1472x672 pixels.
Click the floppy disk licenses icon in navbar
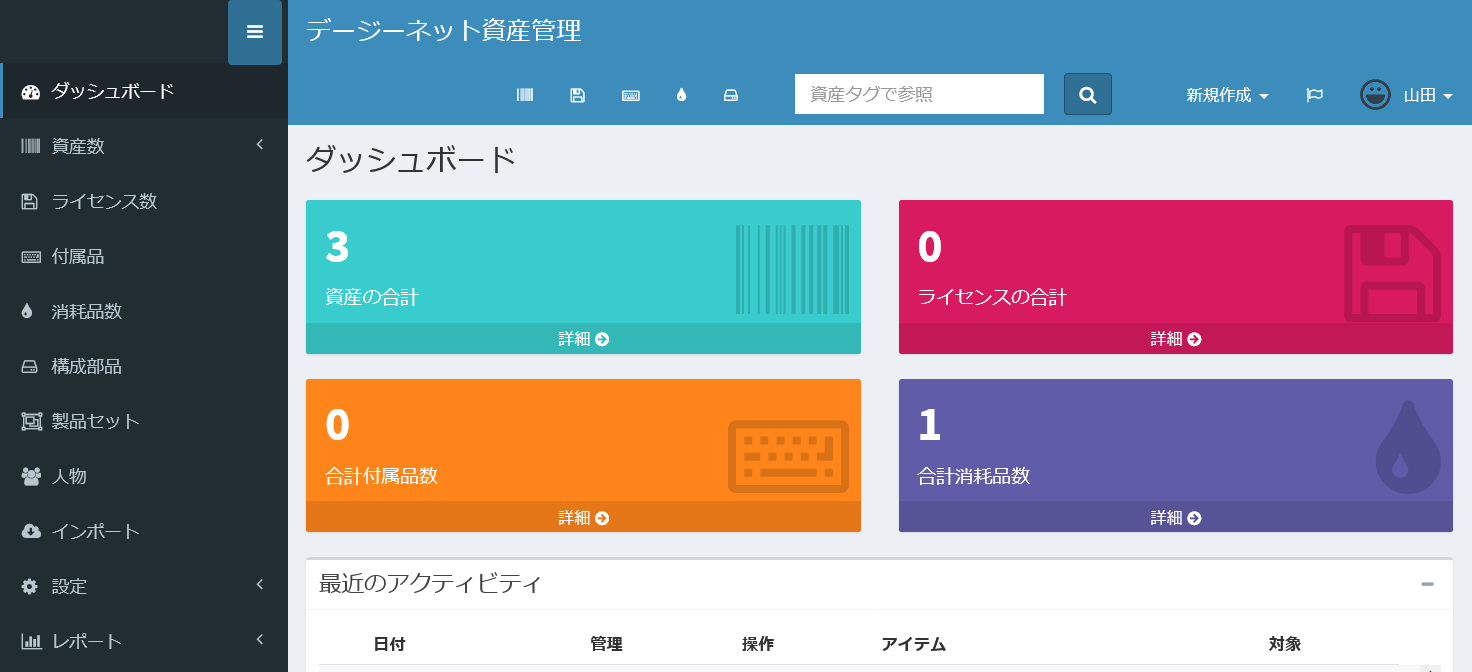577,95
